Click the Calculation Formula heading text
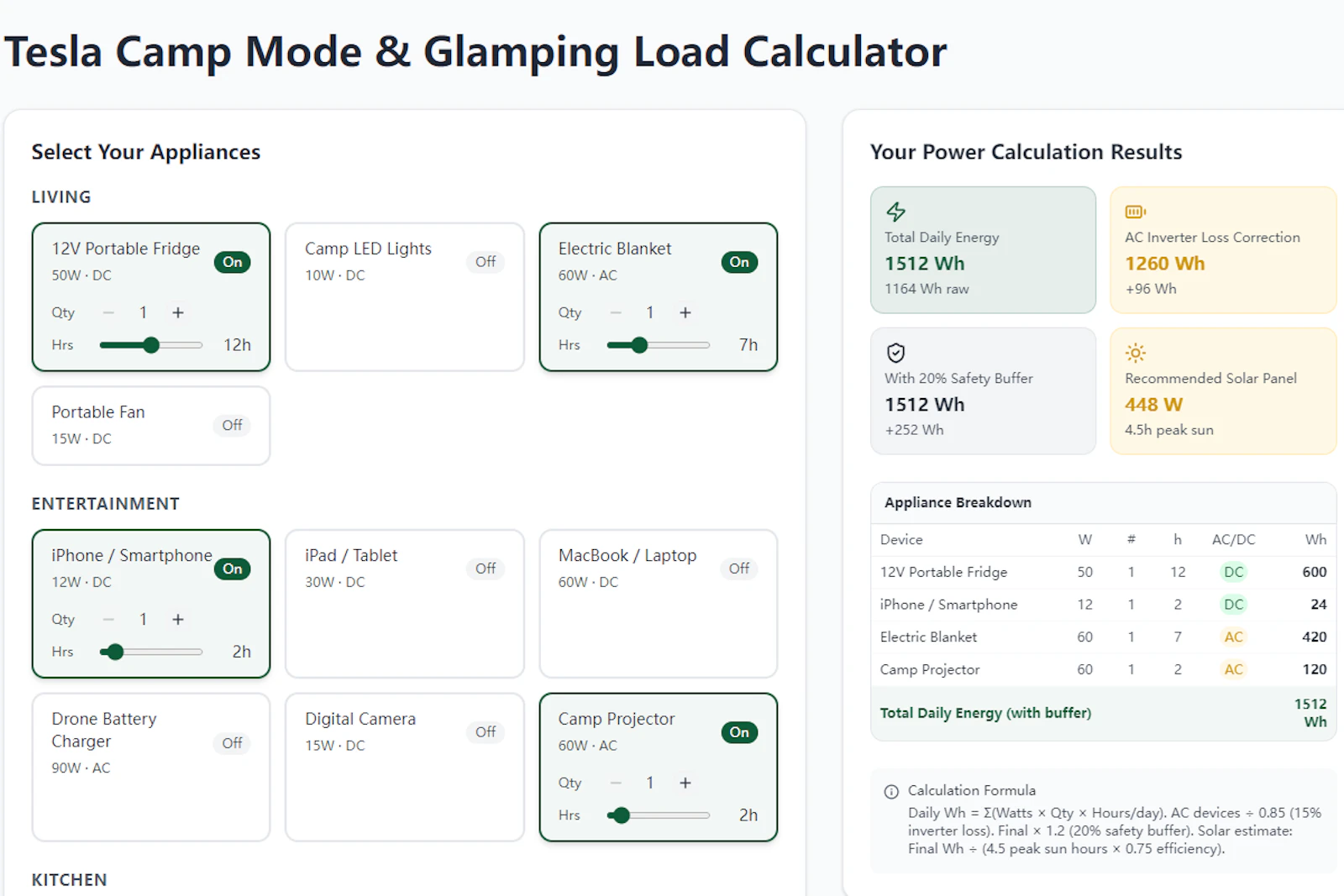Viewport: 1344px width, 896px height. pos(972,791)
